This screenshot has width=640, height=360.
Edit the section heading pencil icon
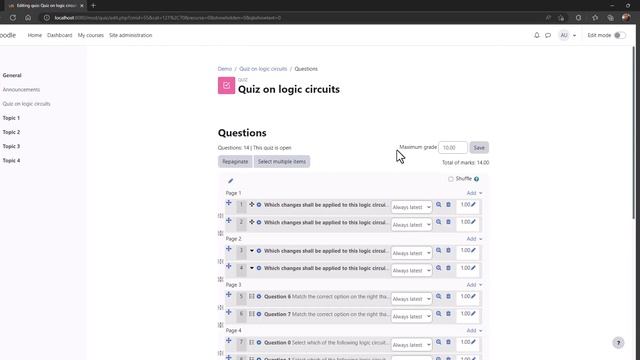(x=231, y=181)
